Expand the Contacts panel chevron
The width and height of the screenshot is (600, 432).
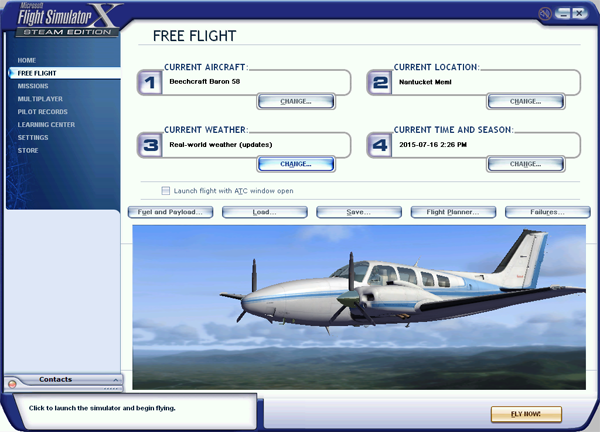point(115,380)
